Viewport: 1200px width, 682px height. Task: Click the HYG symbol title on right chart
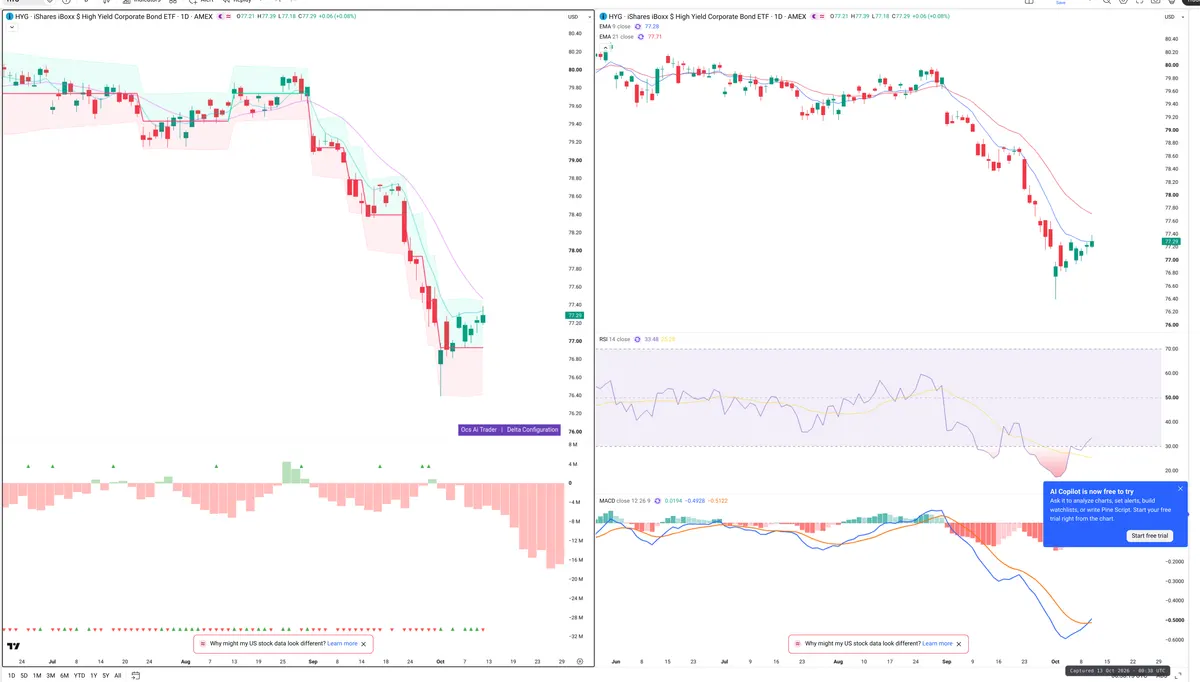[707, 17]
